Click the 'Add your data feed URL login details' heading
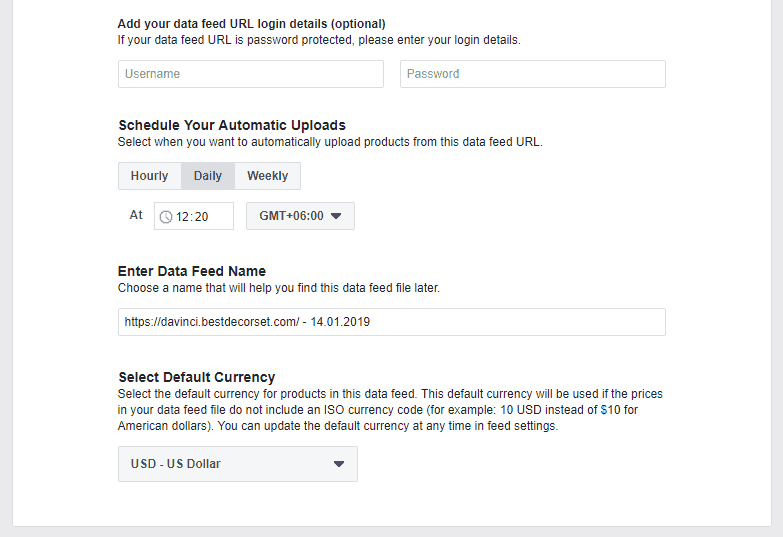Image resolution: width=783 pixels, height=537 pixels. [x=251, y=23]
